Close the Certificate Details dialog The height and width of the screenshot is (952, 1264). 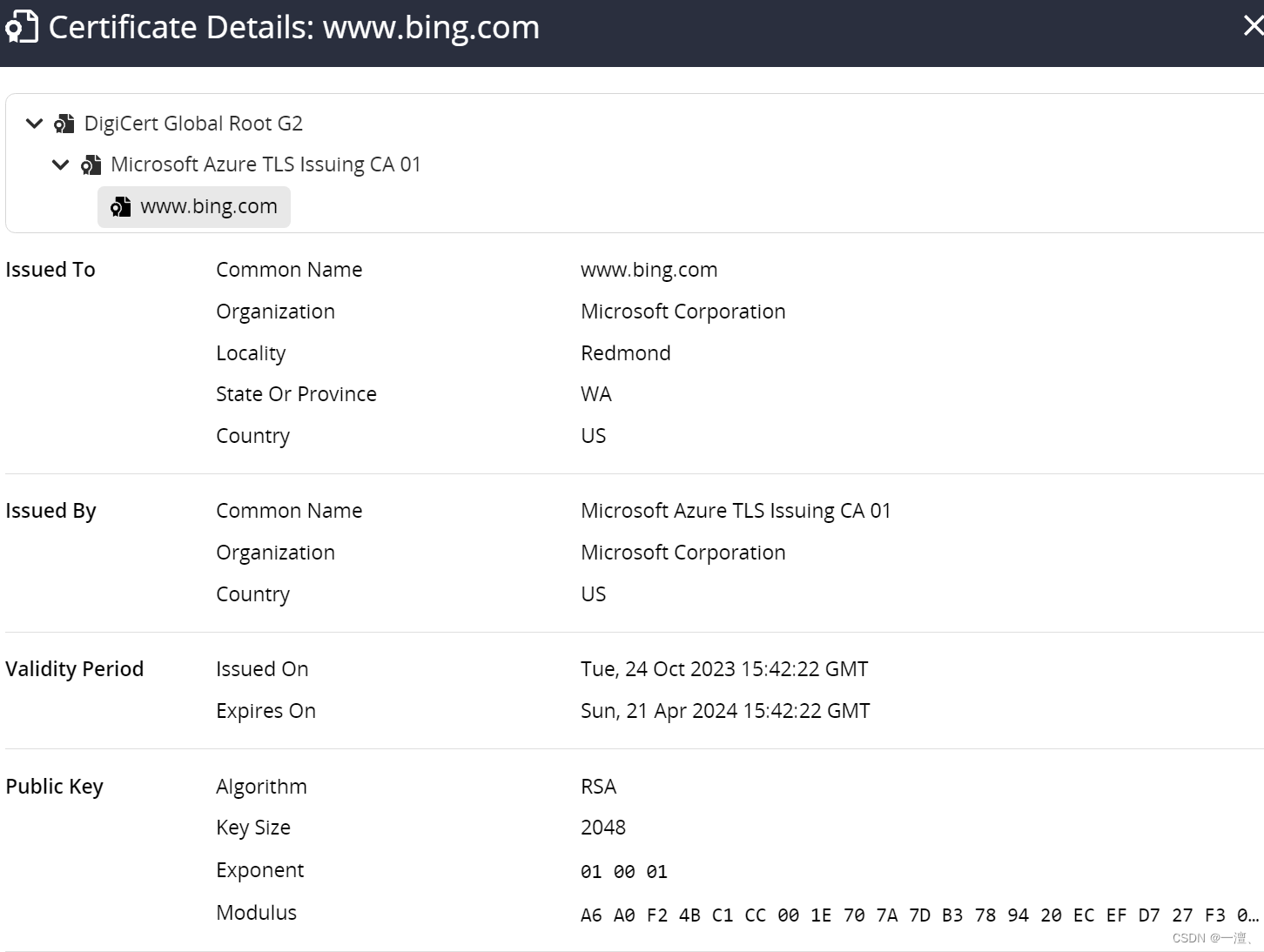pyautogui.click(x=1254, y=26)
